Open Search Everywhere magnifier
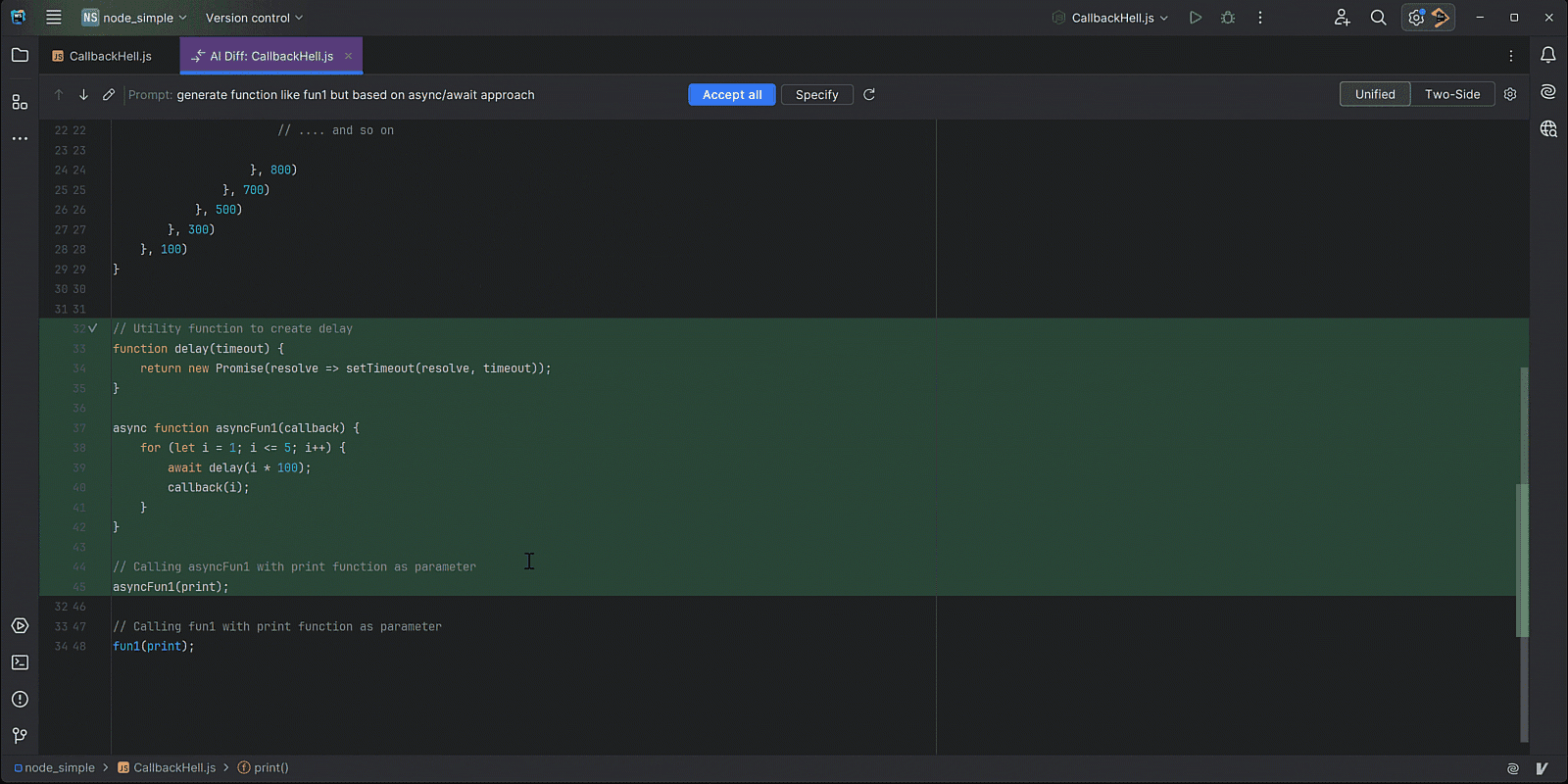 point(1378,18)
